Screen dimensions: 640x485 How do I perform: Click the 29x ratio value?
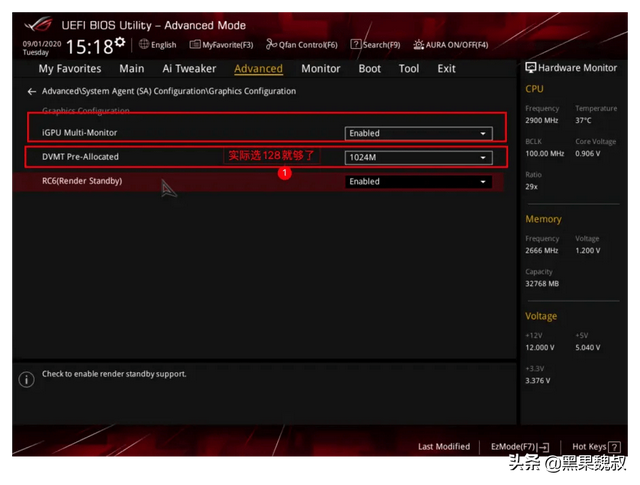(531, 187)
